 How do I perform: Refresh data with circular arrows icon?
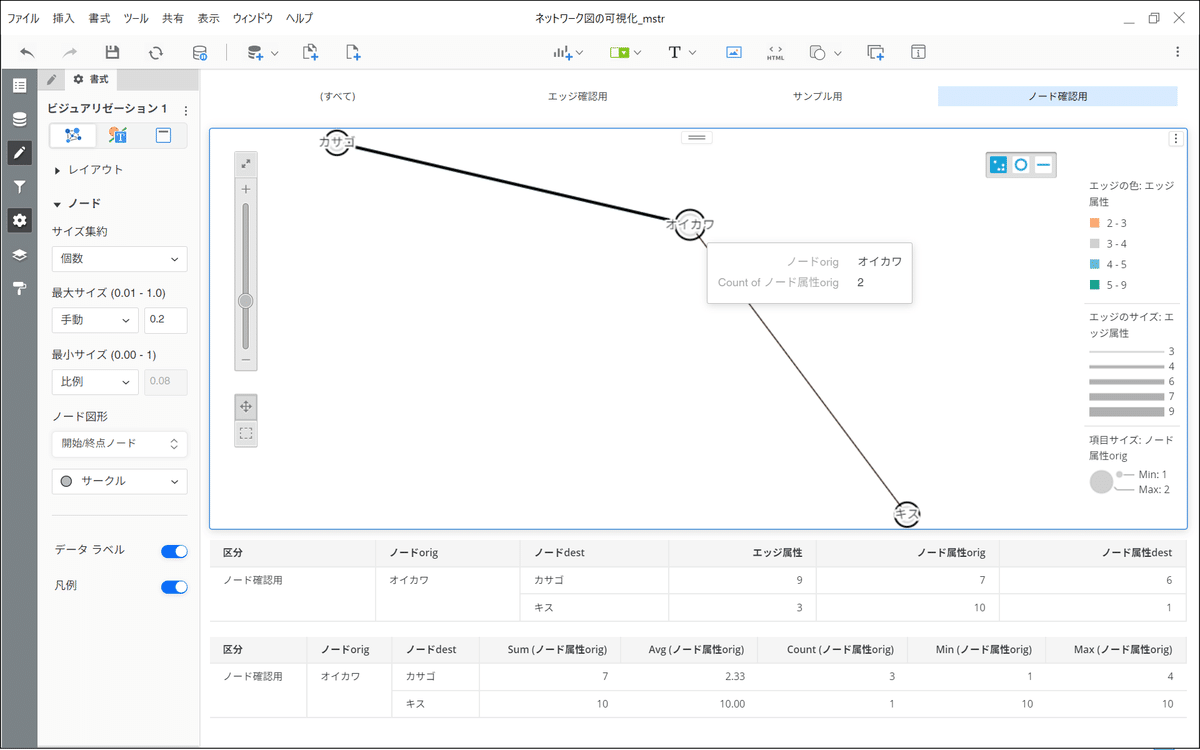(x=156, y=52)
